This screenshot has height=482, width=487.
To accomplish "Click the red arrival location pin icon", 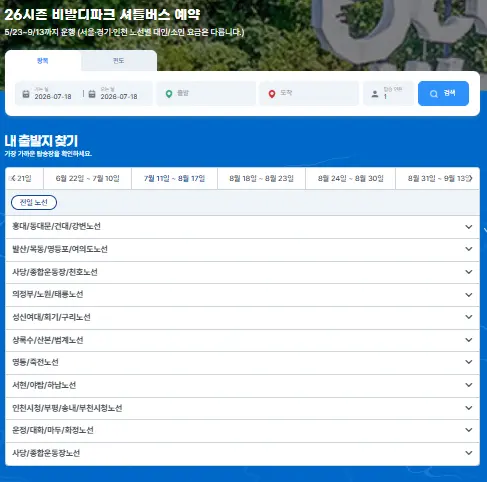I will click(272, 94).
